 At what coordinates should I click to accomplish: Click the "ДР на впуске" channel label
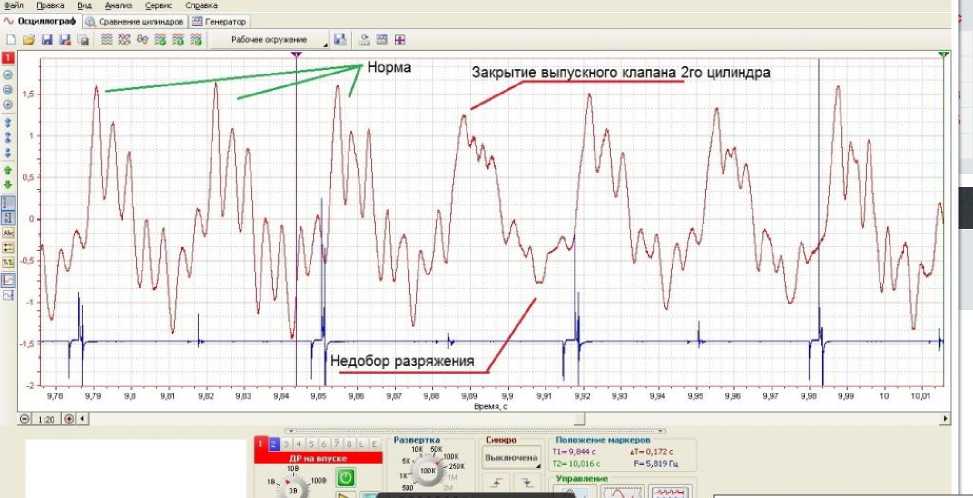[x=318, y=458]
